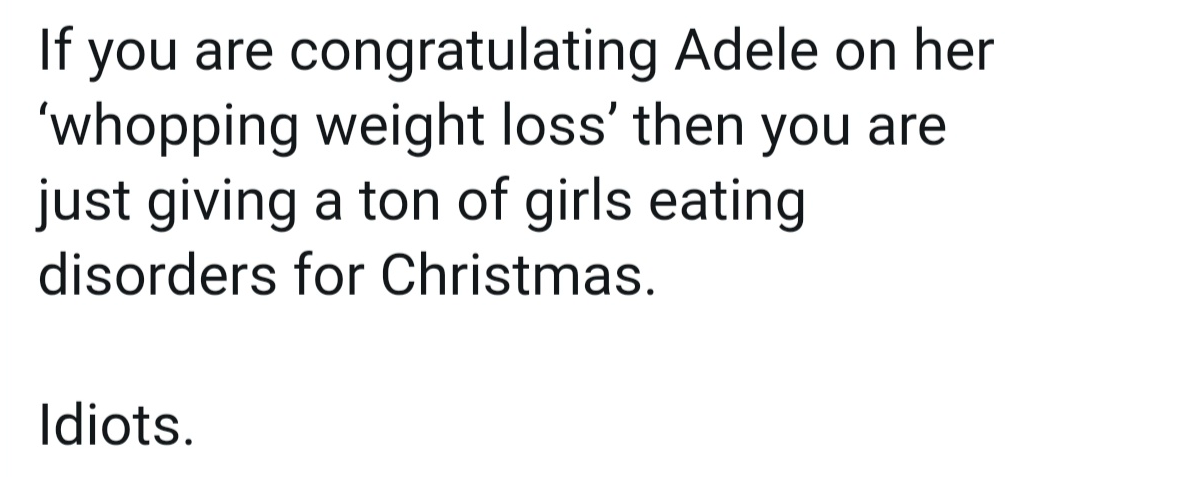Click the blank area between the paragraphs
Viewport: 1184px width, 477px height.
point(592,351)
